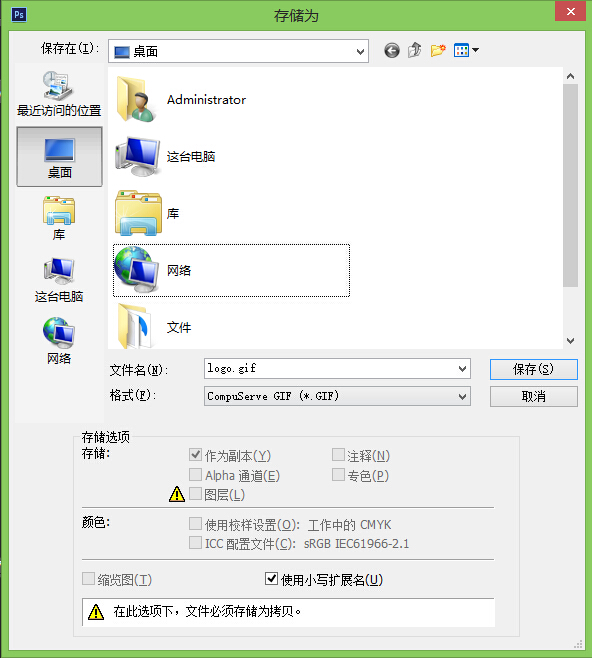Toggle the 作为副本 checkbox

tap(195, 454)
